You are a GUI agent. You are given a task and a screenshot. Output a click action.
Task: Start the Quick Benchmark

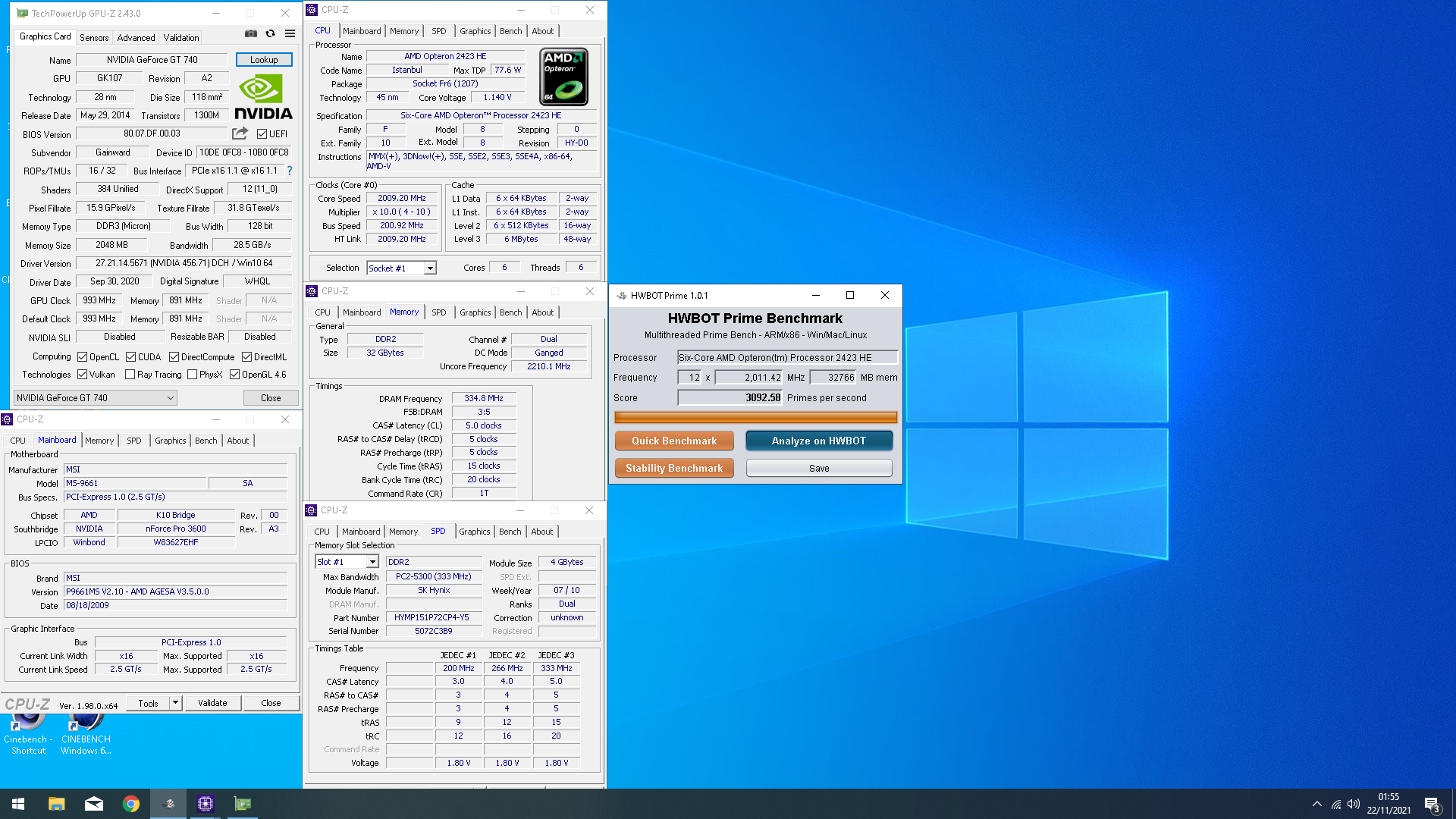point(674,441)
